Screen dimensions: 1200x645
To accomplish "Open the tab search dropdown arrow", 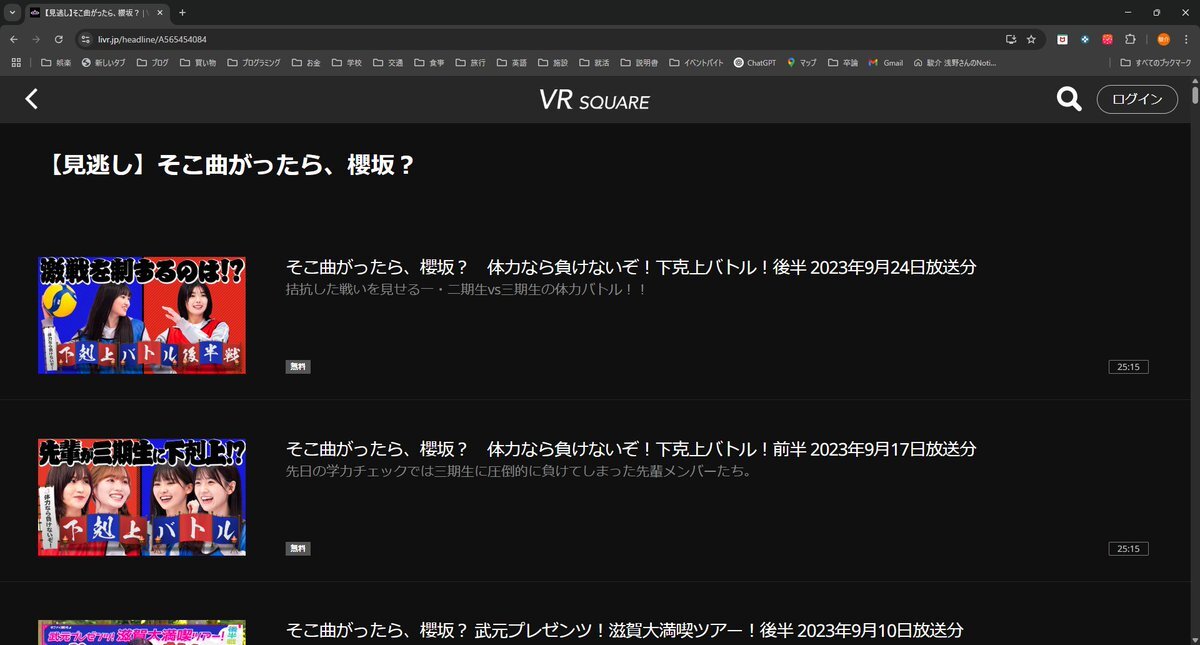I will [11, 12].
